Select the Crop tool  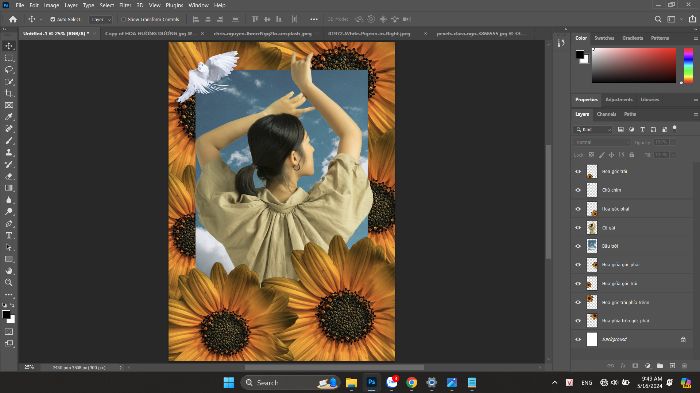(x=9, y=93)
